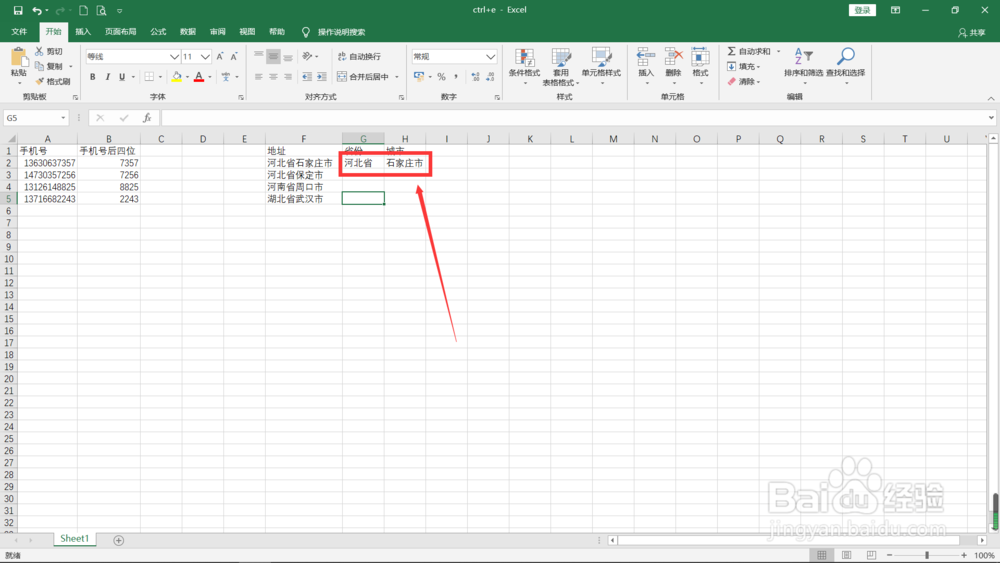Image resolution: width=1000 pixels, height=563 pixels.
Task: Increase decimal places
Action: click(x=475, y=77)
